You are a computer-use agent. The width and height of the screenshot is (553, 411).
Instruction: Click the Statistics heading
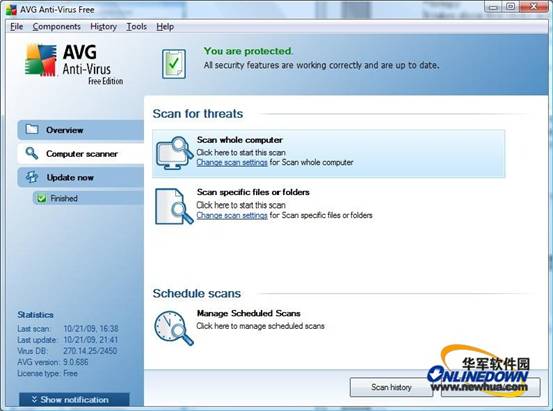[x=35, y=315]
